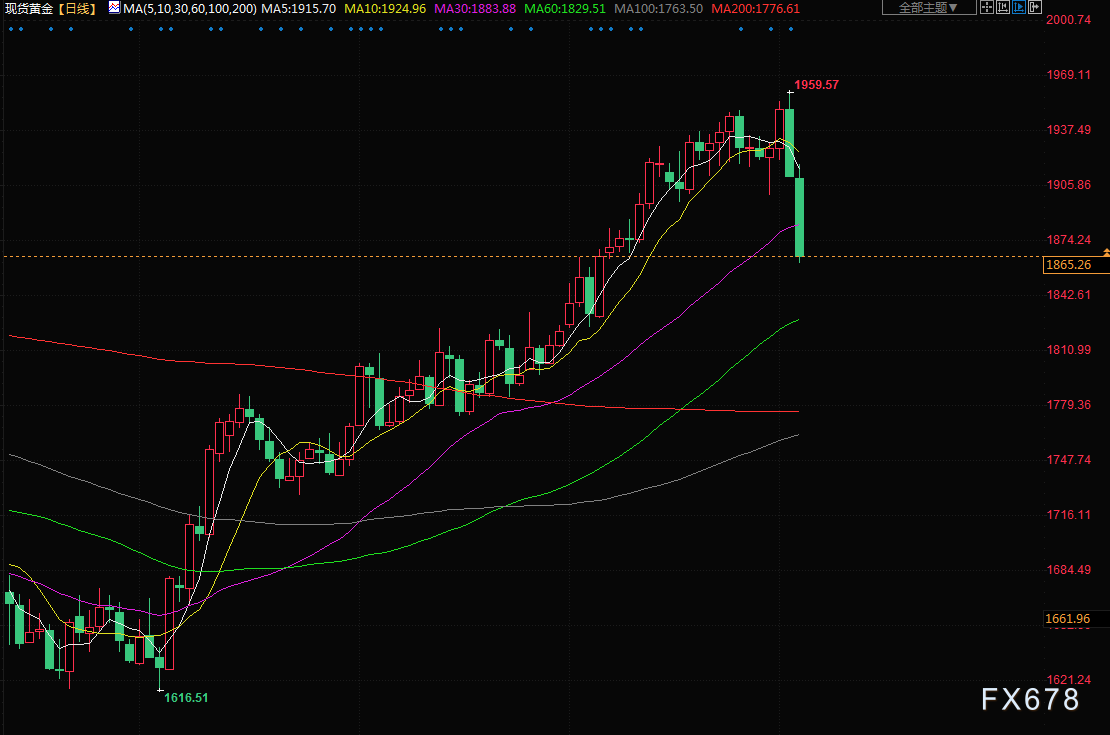This screenshot has width=1110, height=735.
Task: Click the MA30:1883.88 value
Action: pos(475,8)
